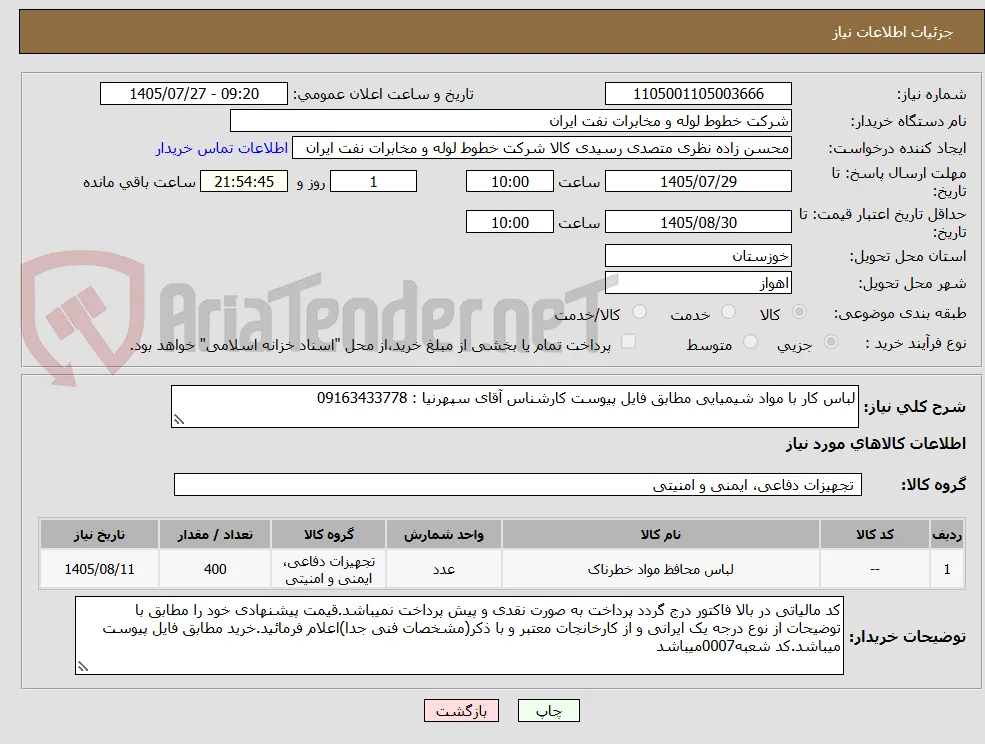
Task: Click نام کالا column header
Action: click(660, 535)
